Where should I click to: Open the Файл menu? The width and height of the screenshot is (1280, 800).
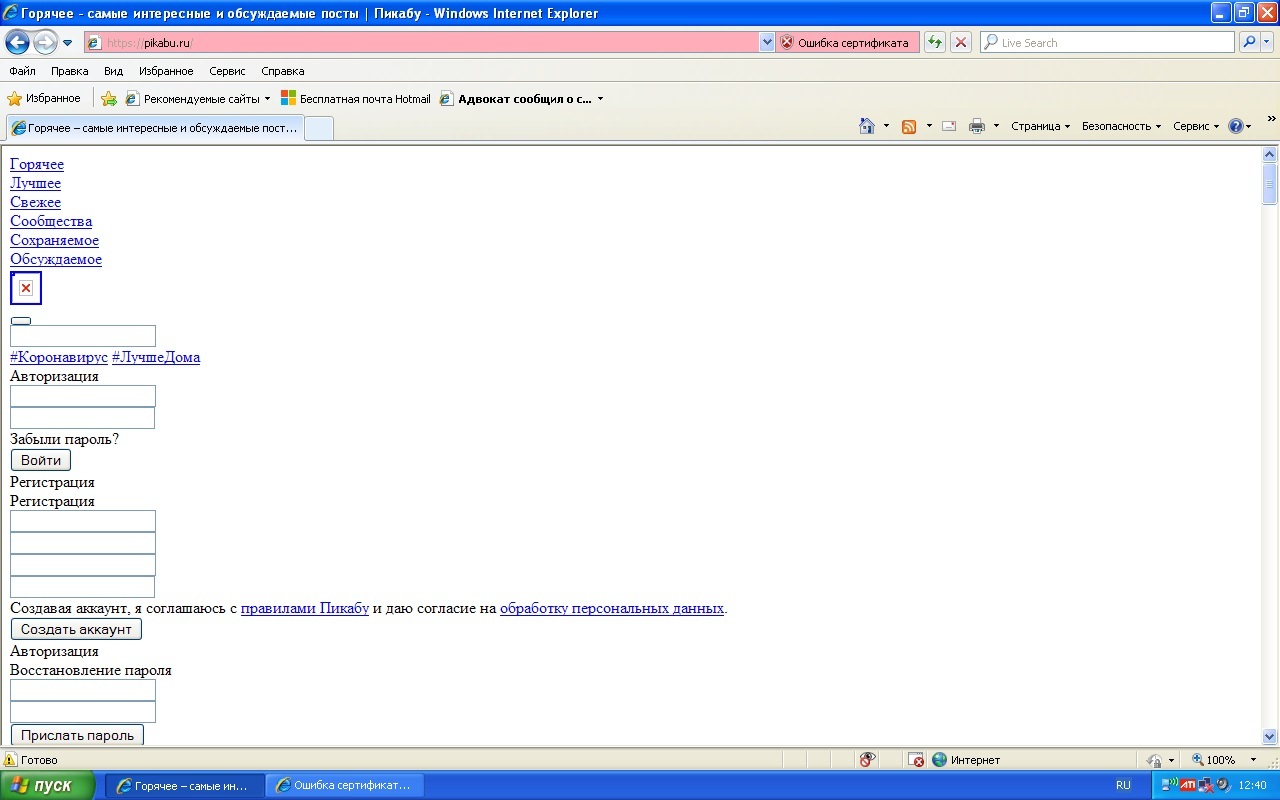[22, 71]
